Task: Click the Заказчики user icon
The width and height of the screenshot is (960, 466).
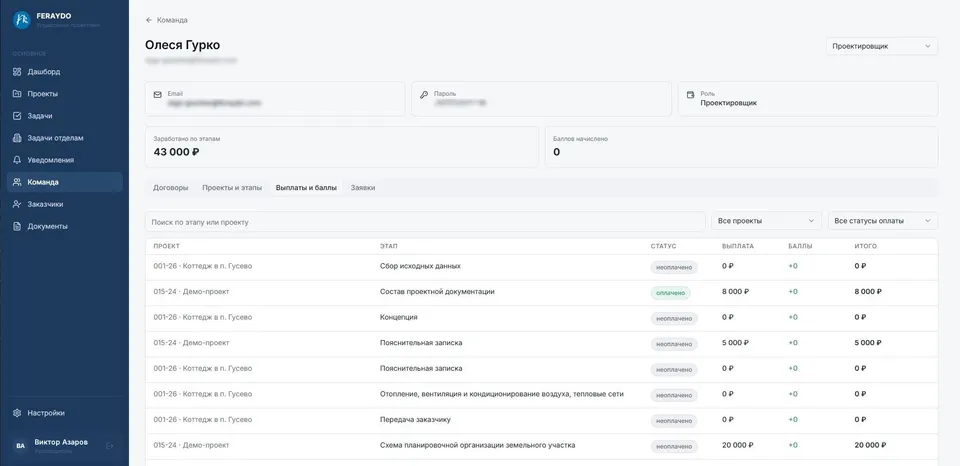Action: pyautogui.click(x=17, y=204)
